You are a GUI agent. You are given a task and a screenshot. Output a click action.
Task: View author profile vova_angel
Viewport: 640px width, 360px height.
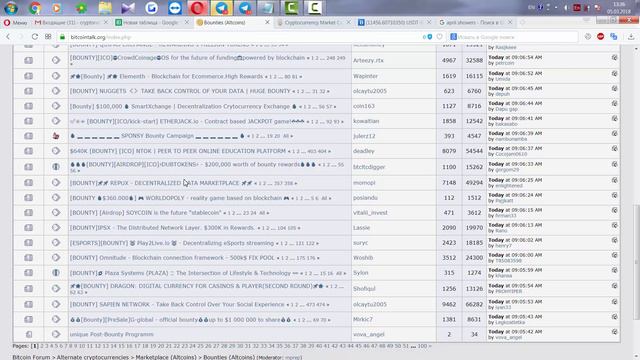pos(369,334)
